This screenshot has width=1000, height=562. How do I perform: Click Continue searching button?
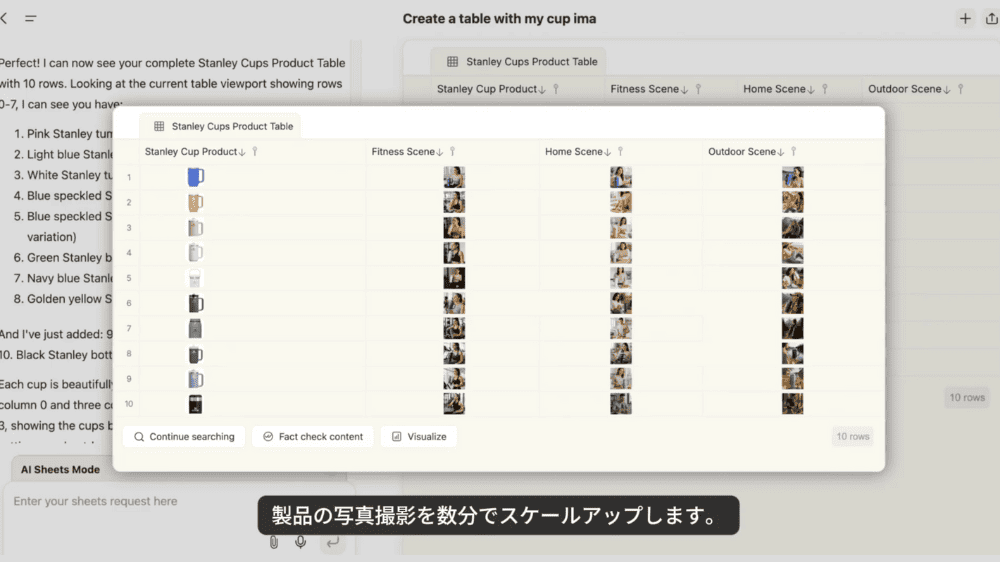coord(184,437)
